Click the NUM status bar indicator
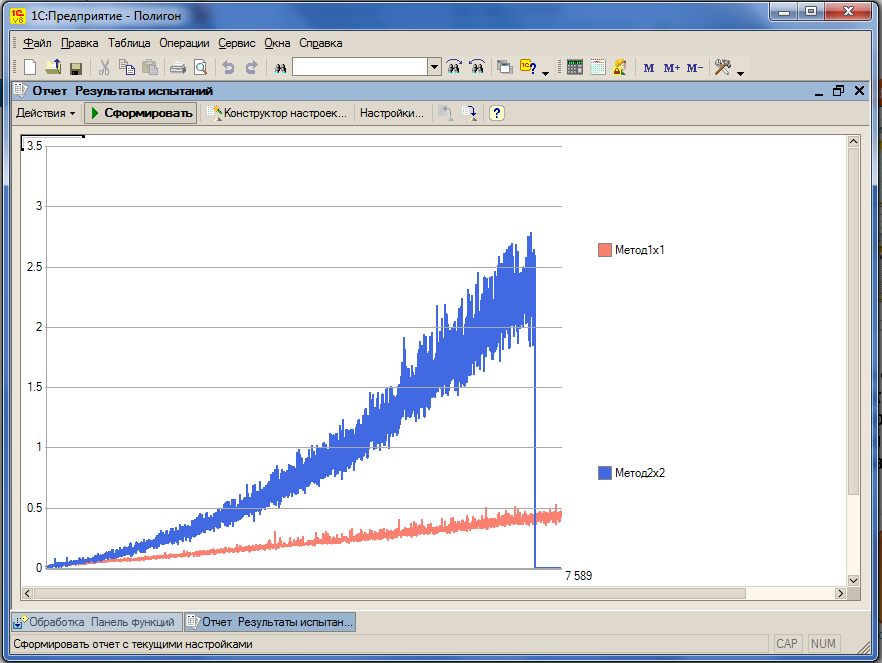Viewport: 882px width, 663px height. pos(824,644)
